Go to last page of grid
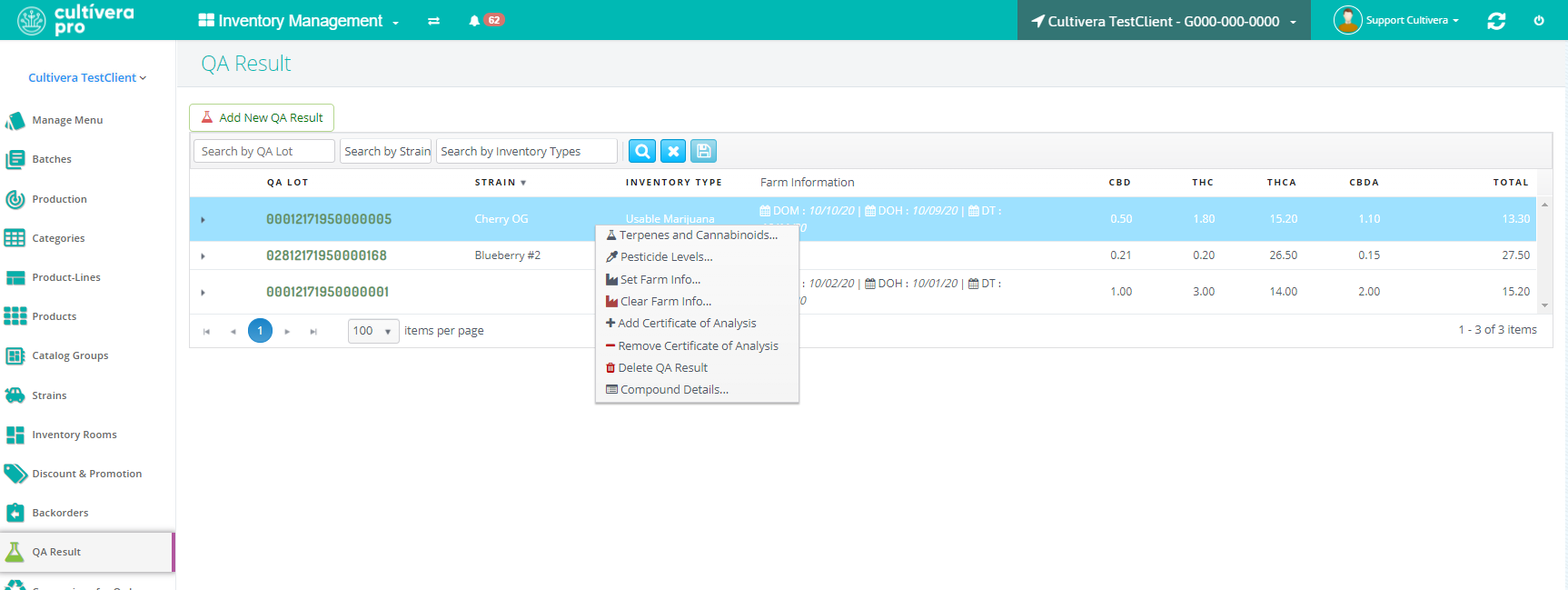 point(313,331)
